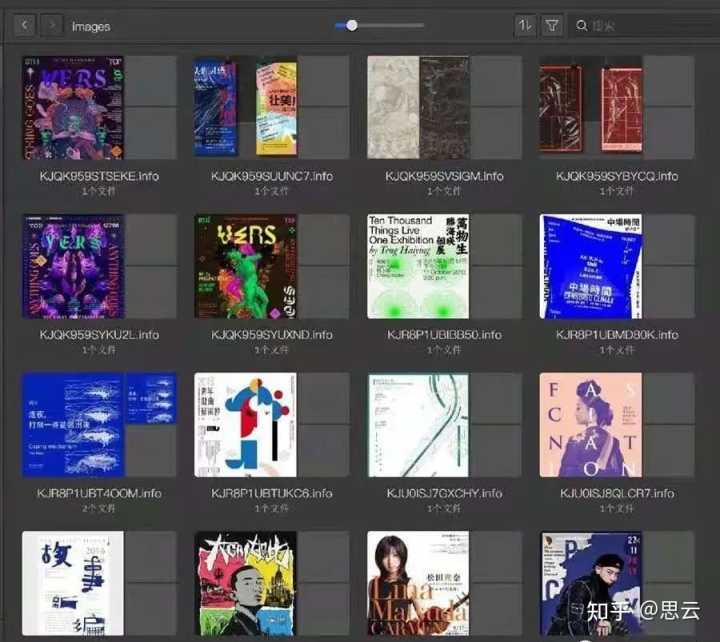Select the KJQK959SVSIGM.info folder
This screenshot has width=720, height=642.
tap(444, 108)
